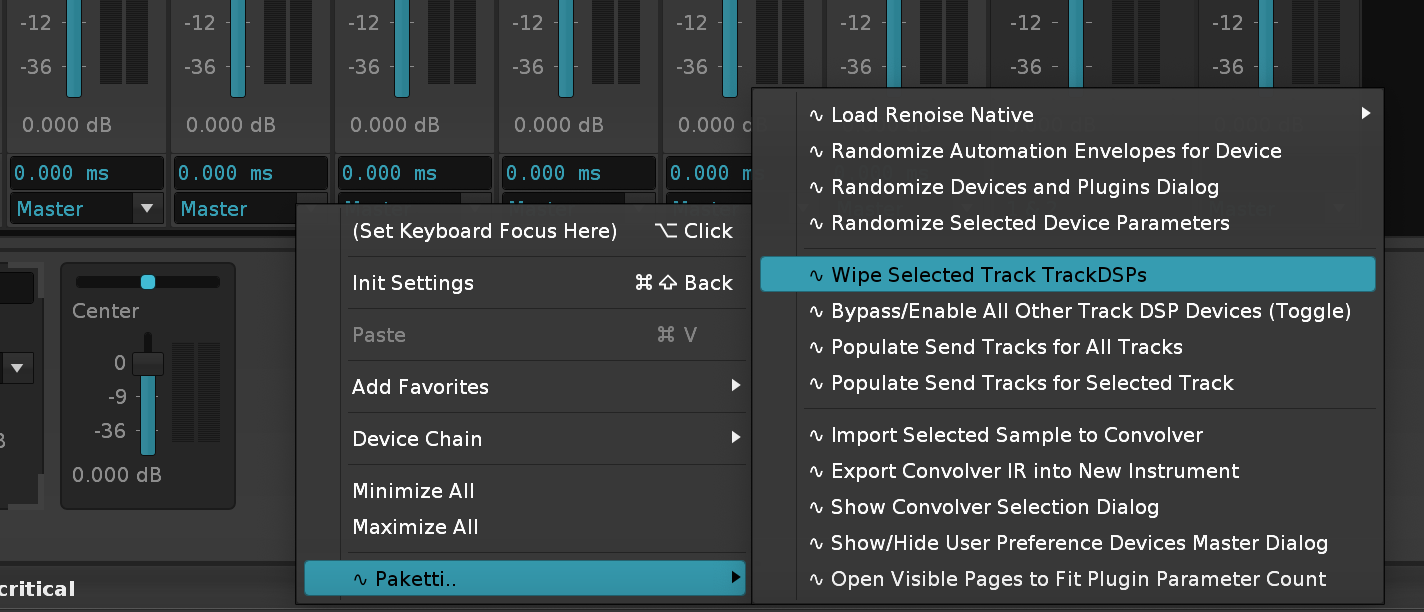The height and width of the screenshot is (612, 1424).
Task: Open the first track's Master routing dropdown
Action: coord(147,209)
